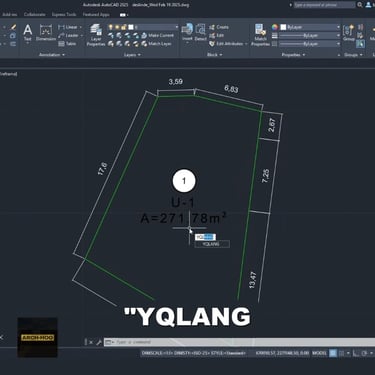
Task: Click Edit Attributes button
Action: (227, 44)
